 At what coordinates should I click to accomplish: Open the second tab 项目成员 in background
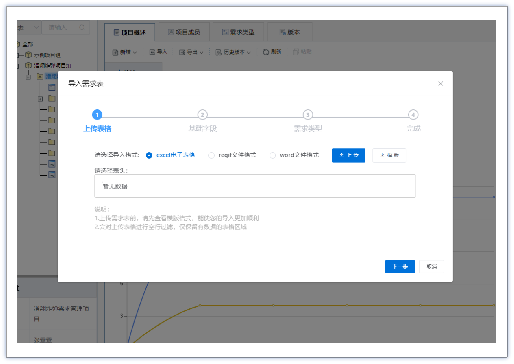(x=184, y=32)
